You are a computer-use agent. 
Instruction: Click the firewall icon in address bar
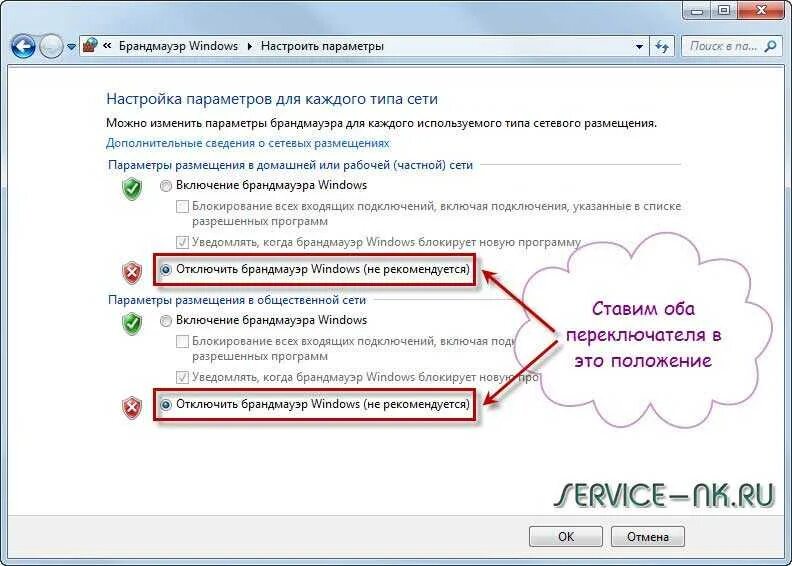(90, 45)
